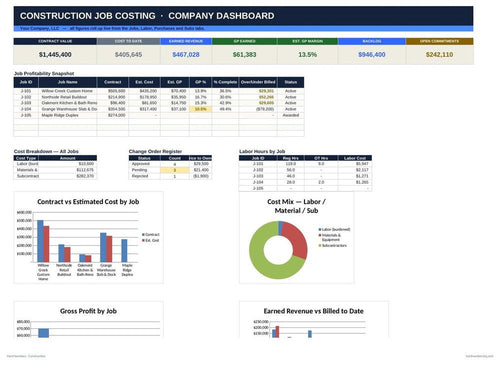Click the Gross Profit by Job chart title

point(88,311)
